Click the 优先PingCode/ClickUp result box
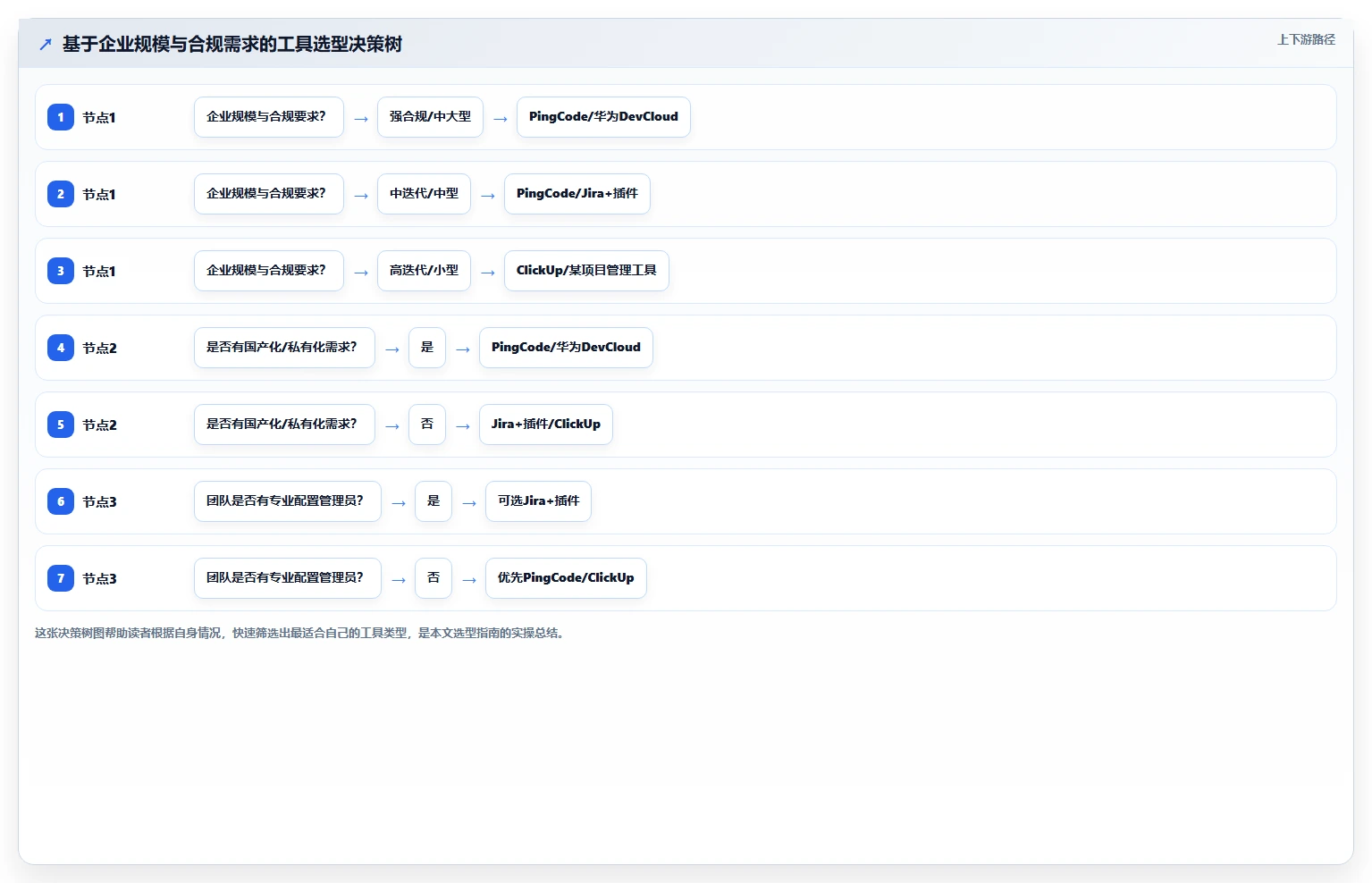 pyautogui.click(x=566, y=578)
